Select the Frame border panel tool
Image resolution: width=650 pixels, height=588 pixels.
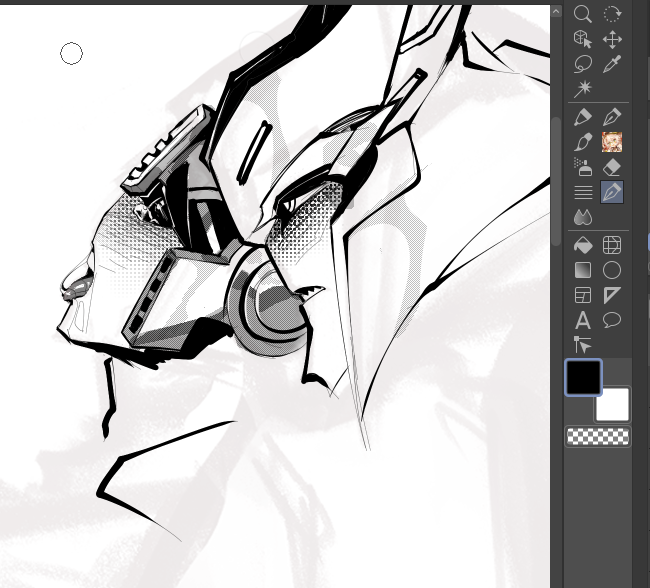point(583,296)
